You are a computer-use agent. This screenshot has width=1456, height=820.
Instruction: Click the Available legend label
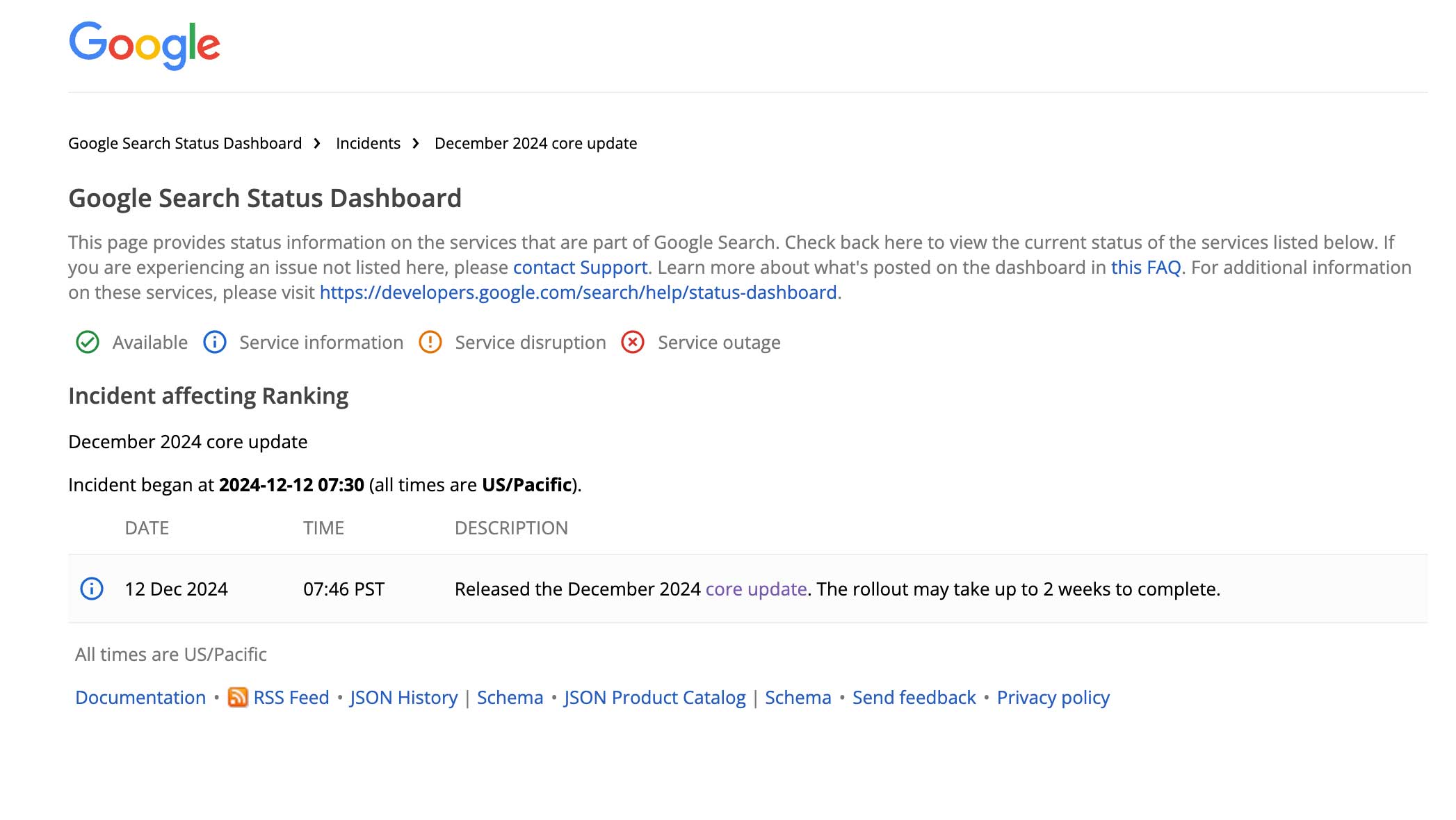tap(150, 343)
